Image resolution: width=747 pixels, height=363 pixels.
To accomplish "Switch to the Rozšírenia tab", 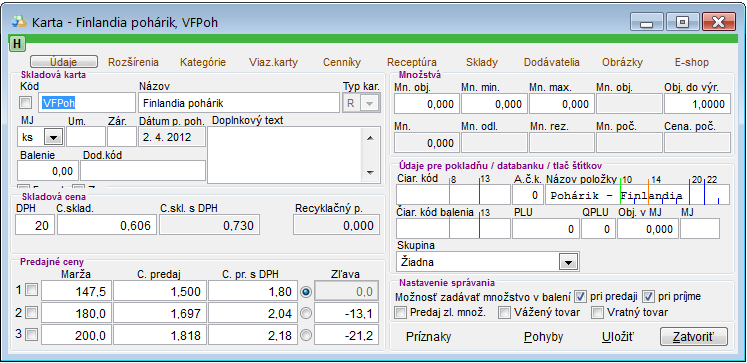I will 133,62.
